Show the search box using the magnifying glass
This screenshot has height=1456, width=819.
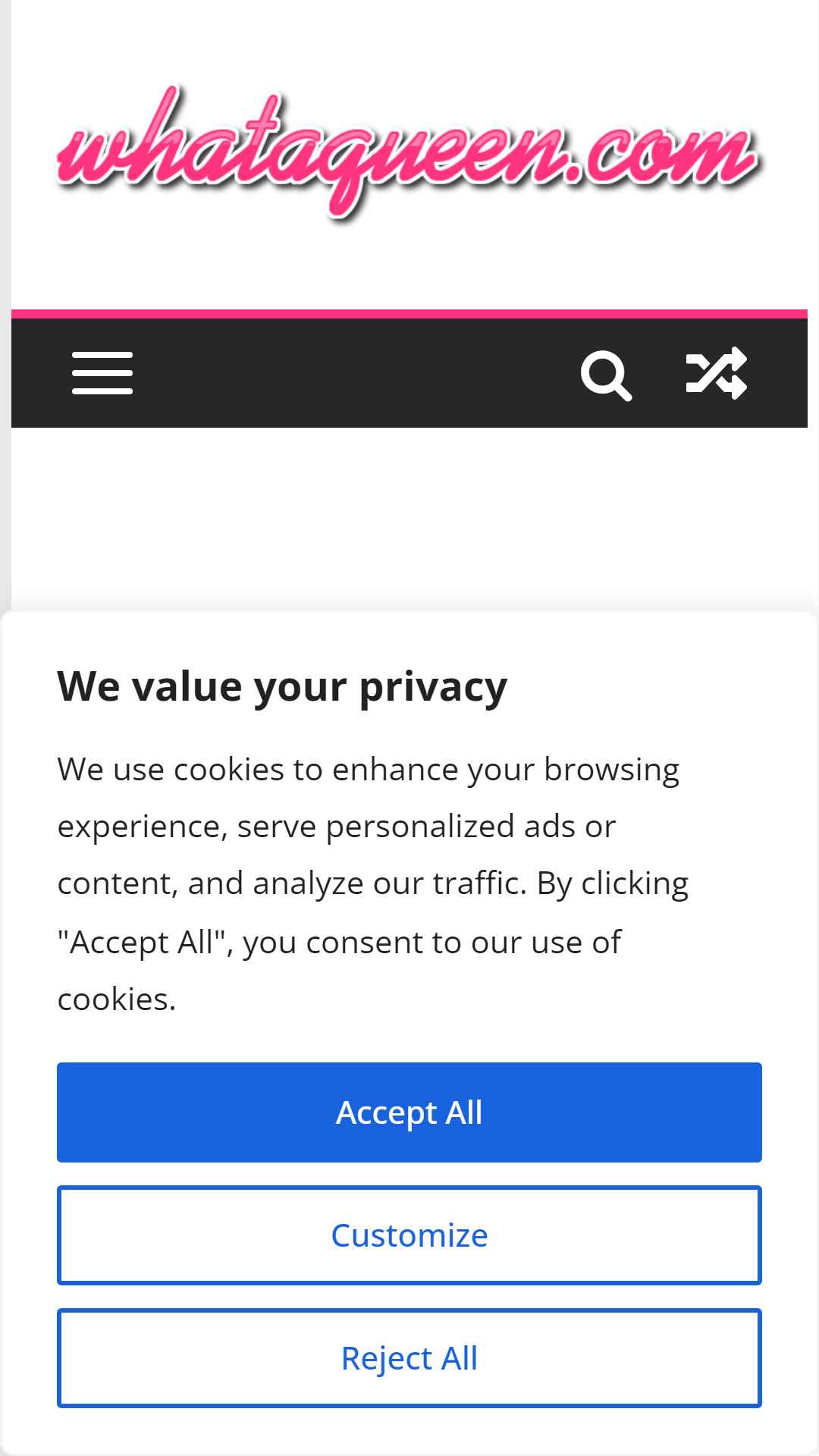click(606, 374)
